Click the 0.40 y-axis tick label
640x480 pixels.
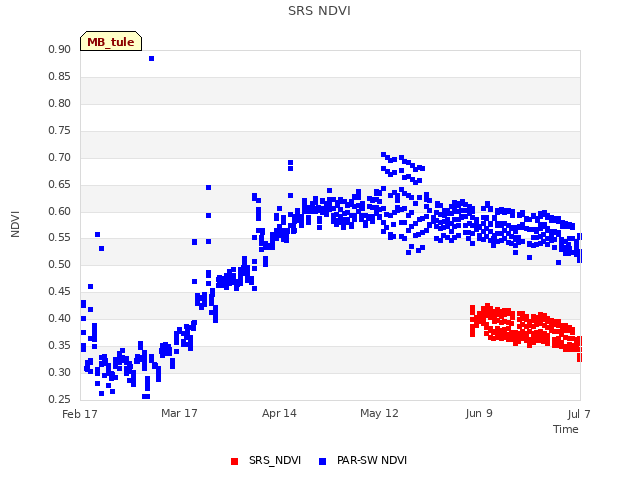coord(59,319)
